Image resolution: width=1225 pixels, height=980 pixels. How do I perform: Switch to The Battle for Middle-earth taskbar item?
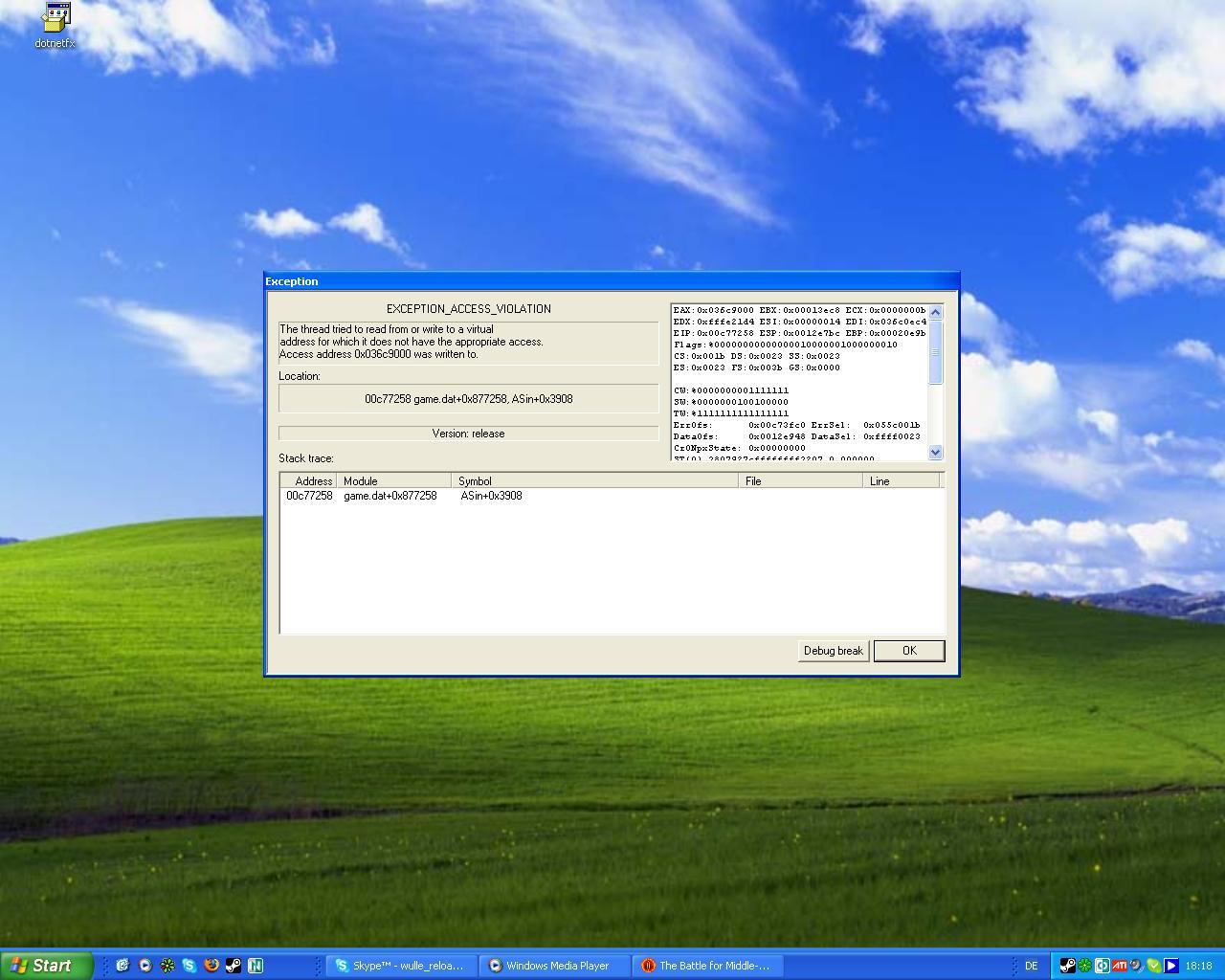click(x=707, y=966)
